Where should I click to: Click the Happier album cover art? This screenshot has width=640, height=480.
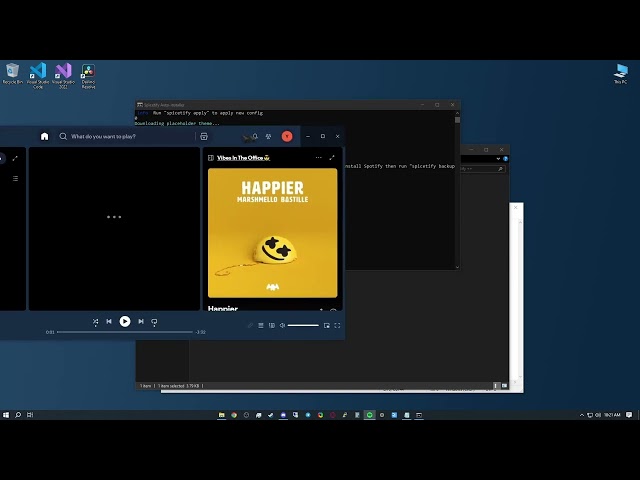click(273, 233)
